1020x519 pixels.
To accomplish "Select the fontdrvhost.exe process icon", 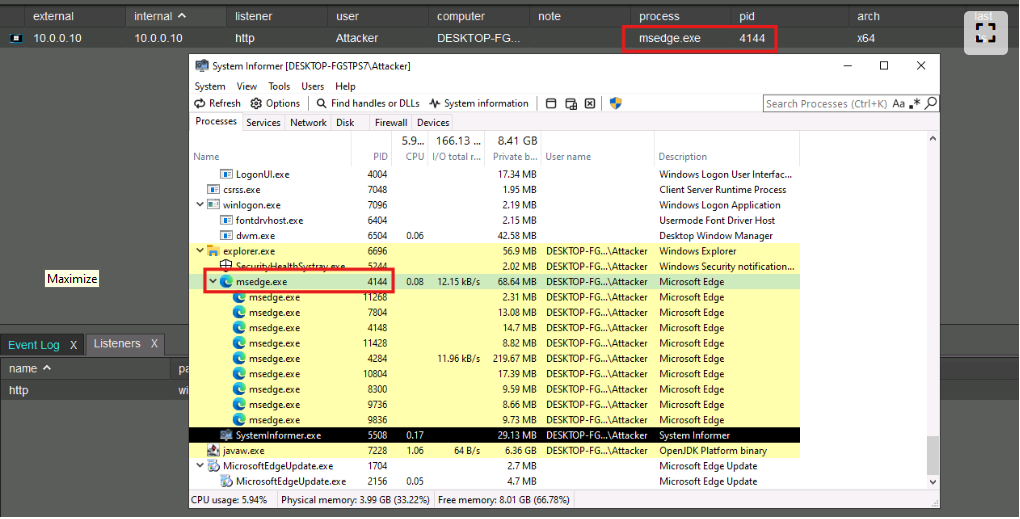I will click(x=226, y=220).
